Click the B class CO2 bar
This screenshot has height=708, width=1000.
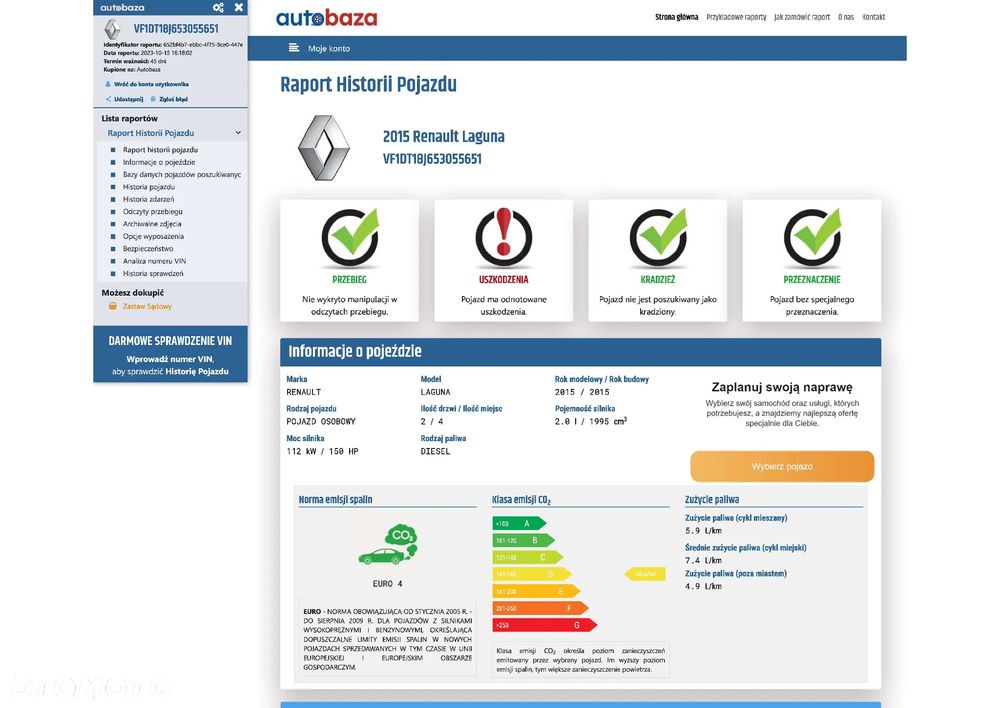[524, 540]
